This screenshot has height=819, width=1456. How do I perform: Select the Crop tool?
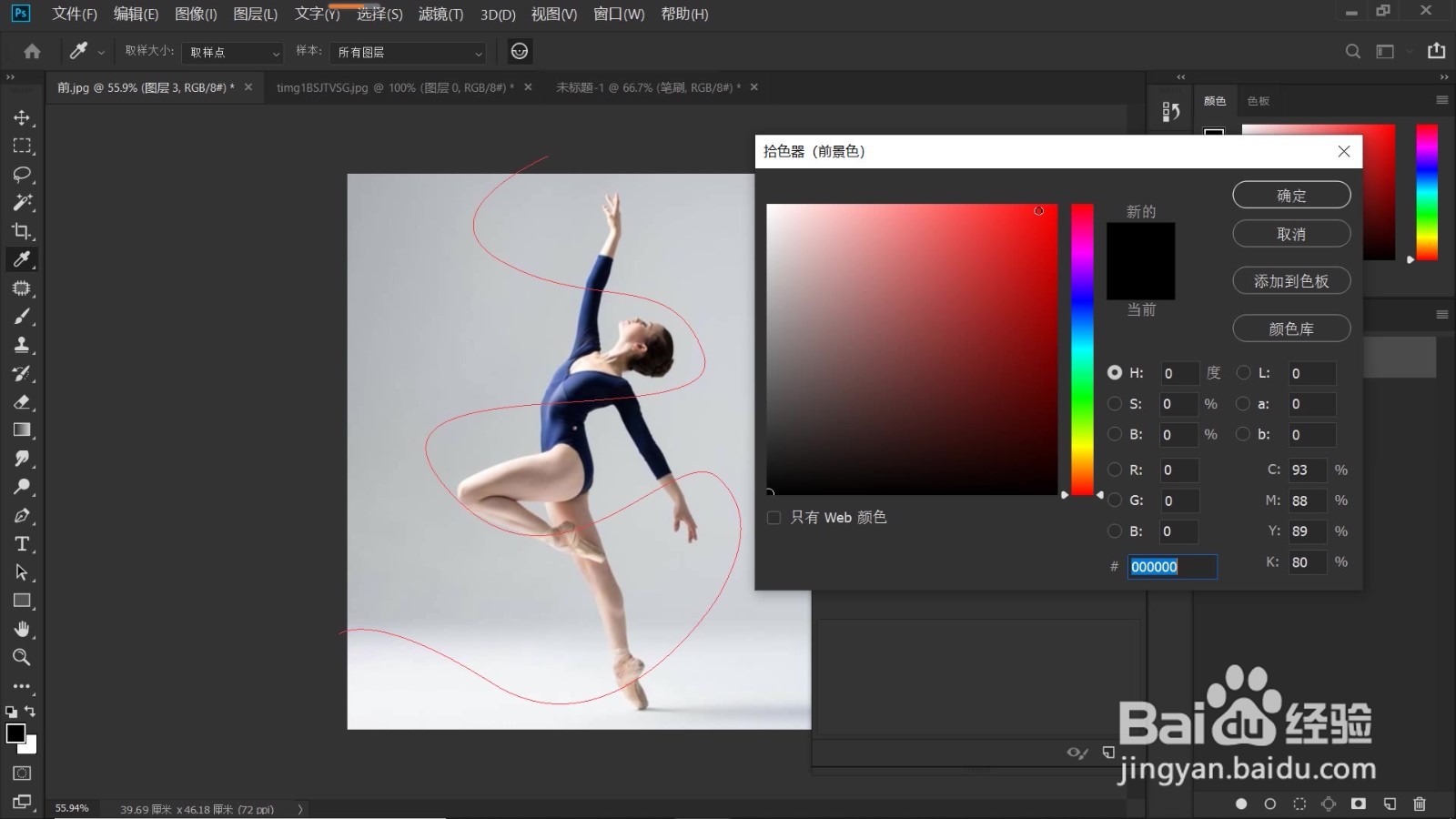pos(22,230)
